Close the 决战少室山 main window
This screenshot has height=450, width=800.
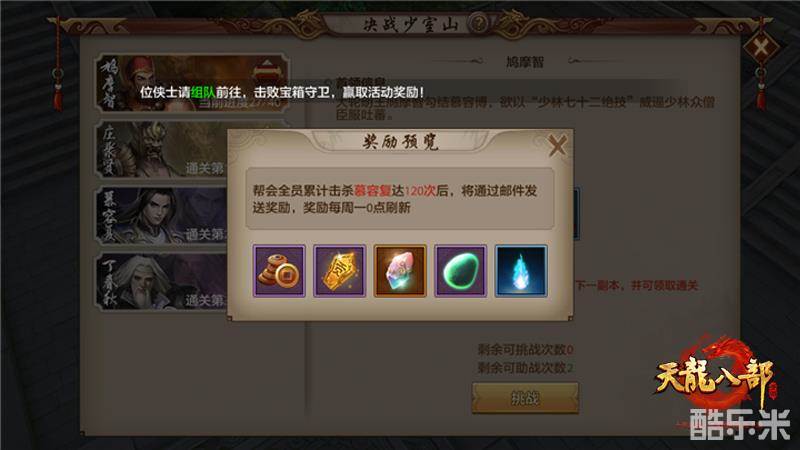tap(761, 48)
